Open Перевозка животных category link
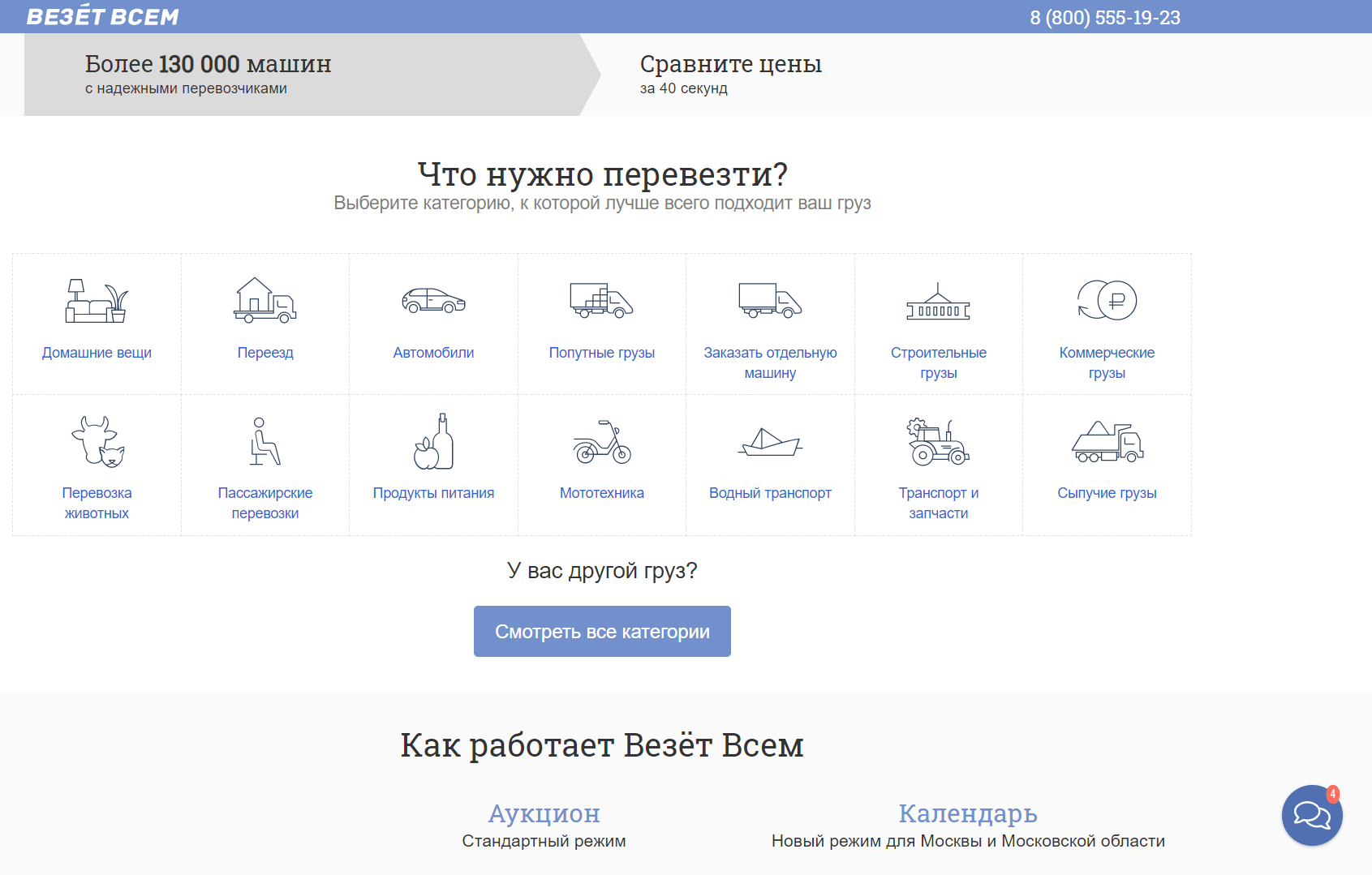Image resolution: width=1372 pixels, height=875 pixels. [97, 503]
